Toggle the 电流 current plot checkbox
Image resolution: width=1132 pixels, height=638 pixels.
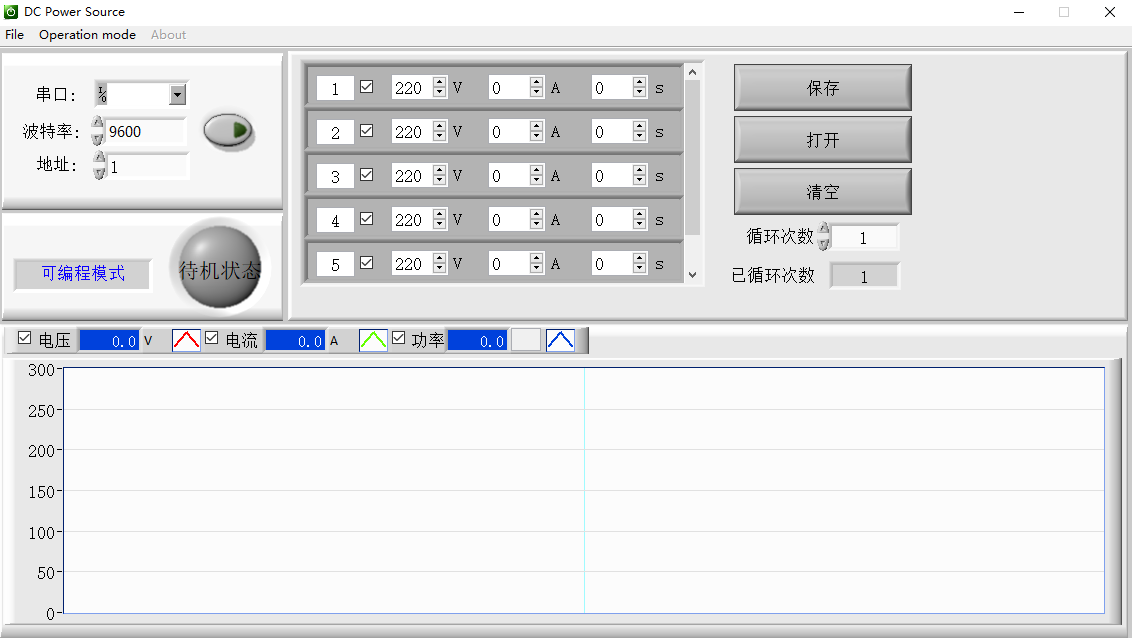pos(211,340)
